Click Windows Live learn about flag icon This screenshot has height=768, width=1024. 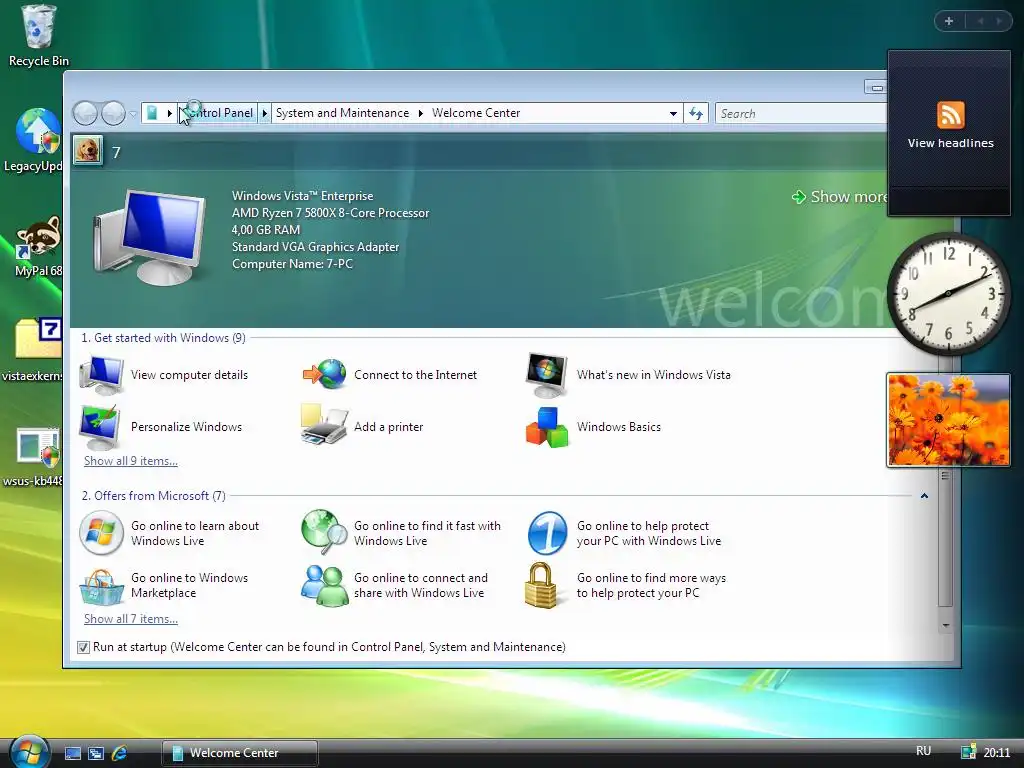point(101,533)
